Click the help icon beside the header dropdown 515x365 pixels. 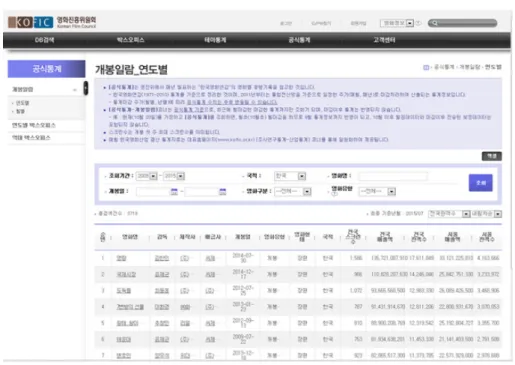pyautogui.click(x=419, y=23)
